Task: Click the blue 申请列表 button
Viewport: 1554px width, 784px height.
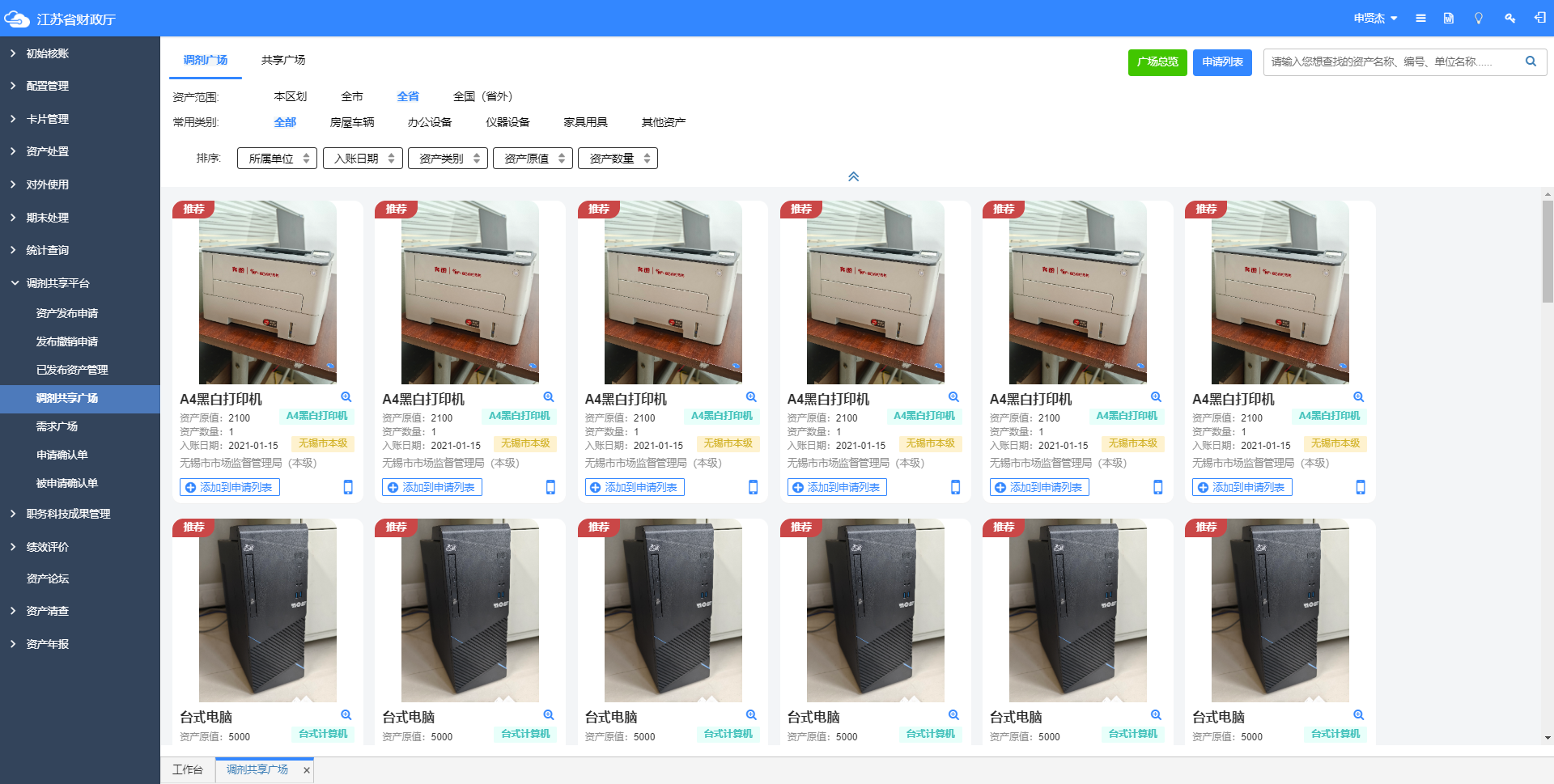Action: click(x=1222, y=62)
